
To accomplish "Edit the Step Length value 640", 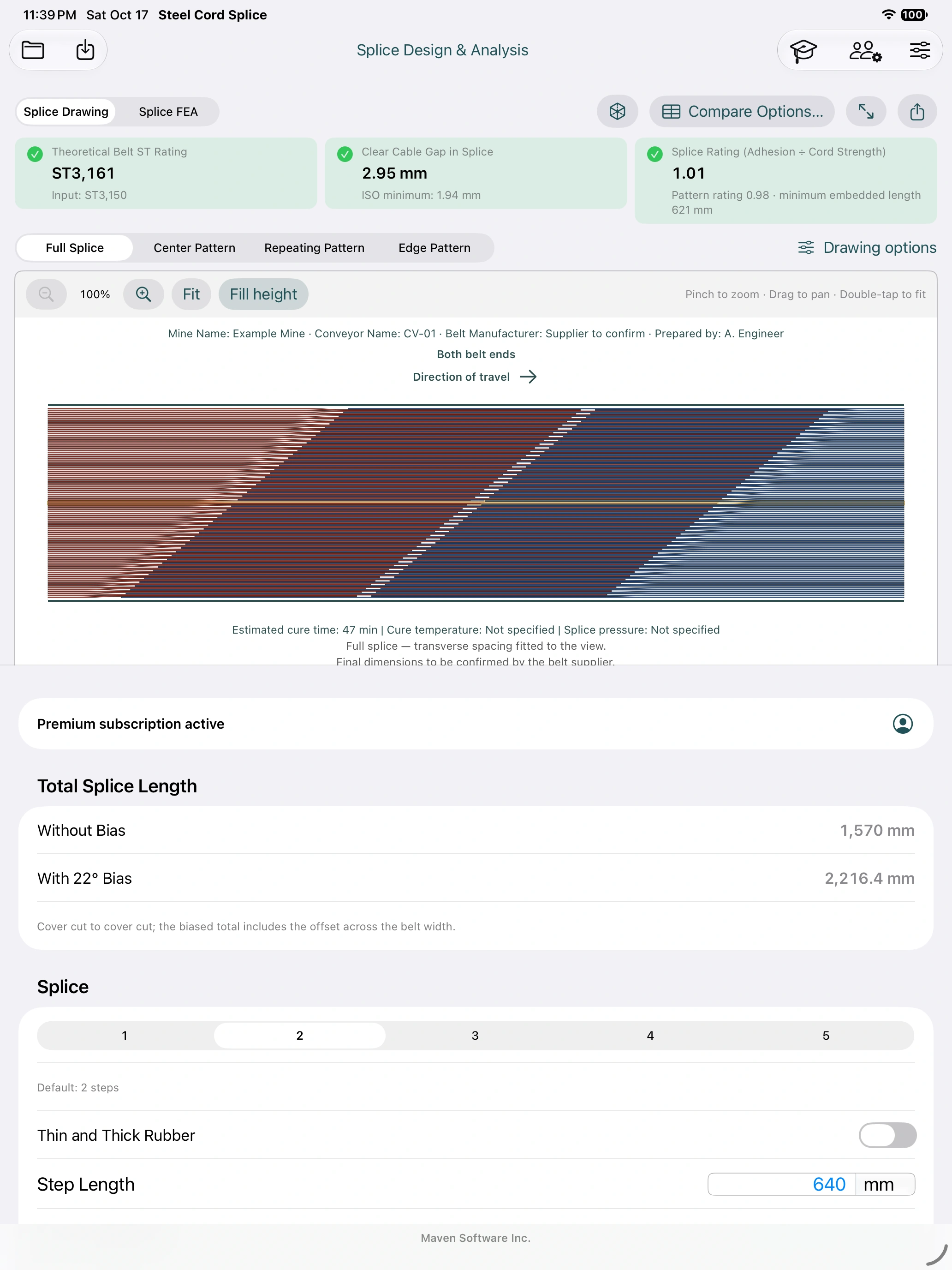I will click(x=781, y=1184).
